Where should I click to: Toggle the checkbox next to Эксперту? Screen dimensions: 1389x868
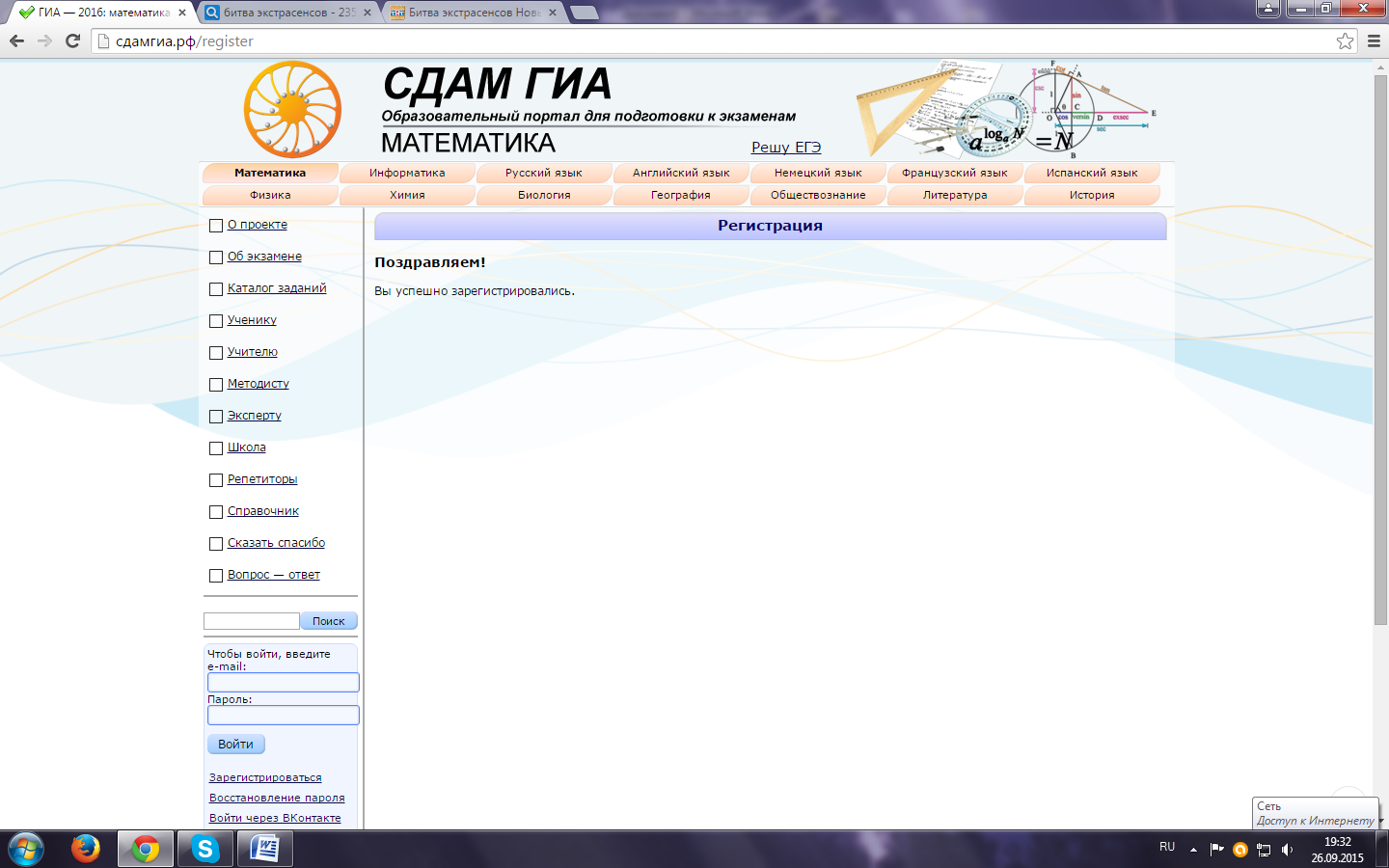[216, 417]
